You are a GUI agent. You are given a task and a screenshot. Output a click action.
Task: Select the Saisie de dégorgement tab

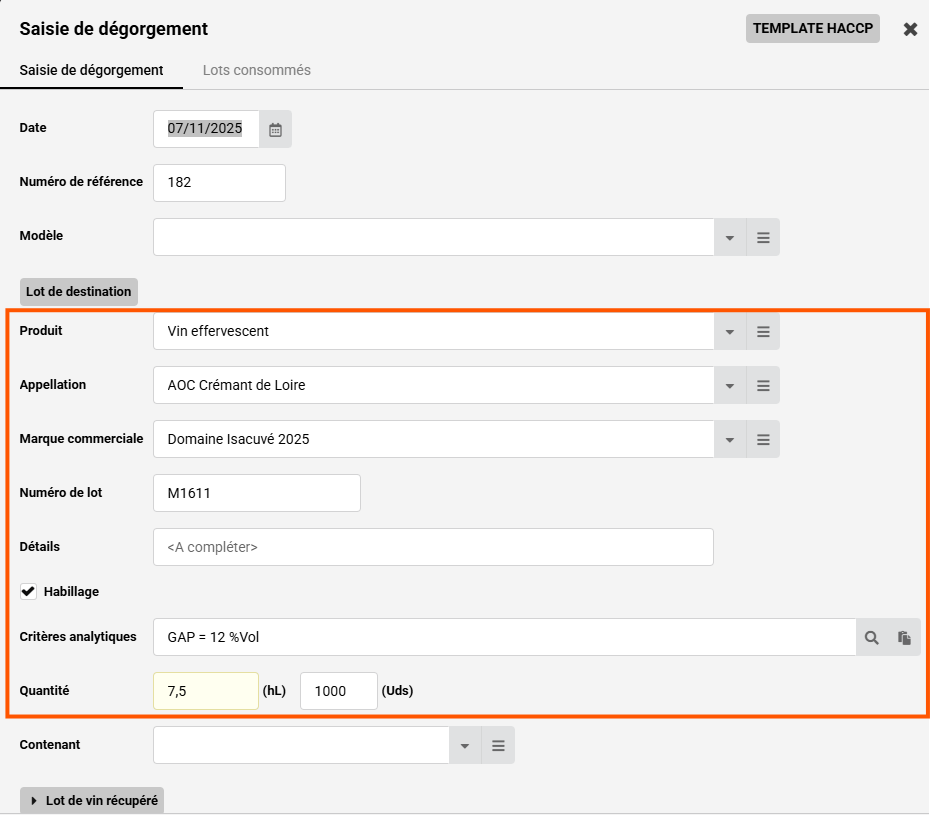click(91, 71)
